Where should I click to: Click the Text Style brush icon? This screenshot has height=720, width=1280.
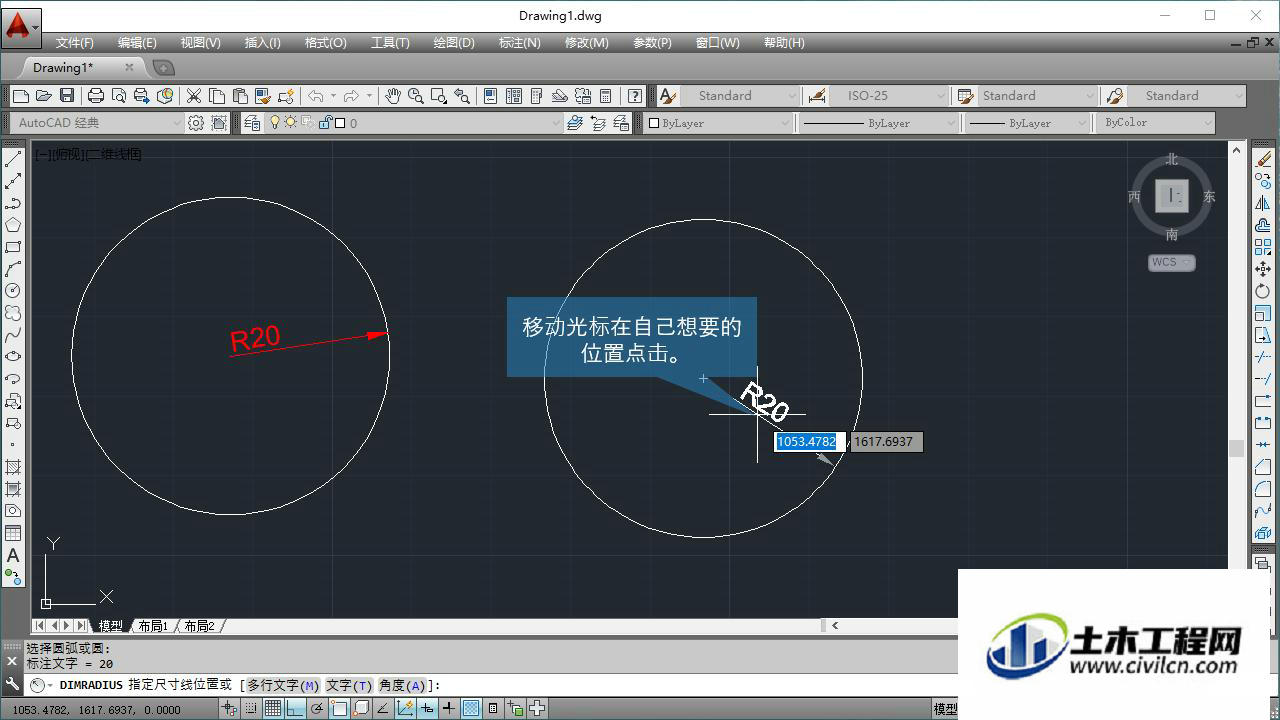668,96
